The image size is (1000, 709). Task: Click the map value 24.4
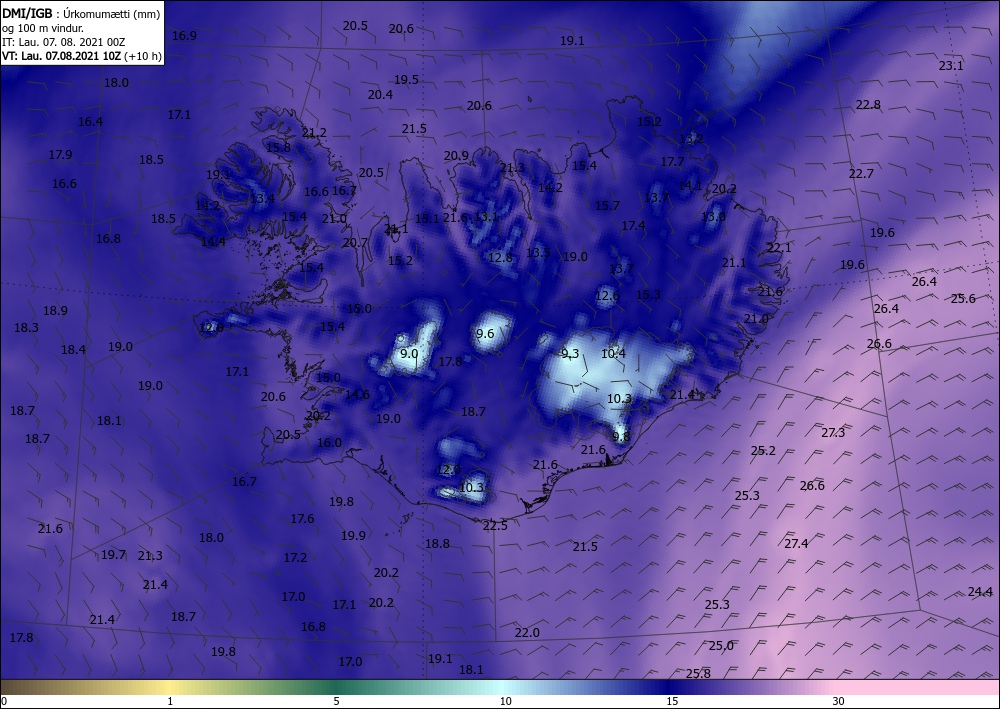click(980, 592)
